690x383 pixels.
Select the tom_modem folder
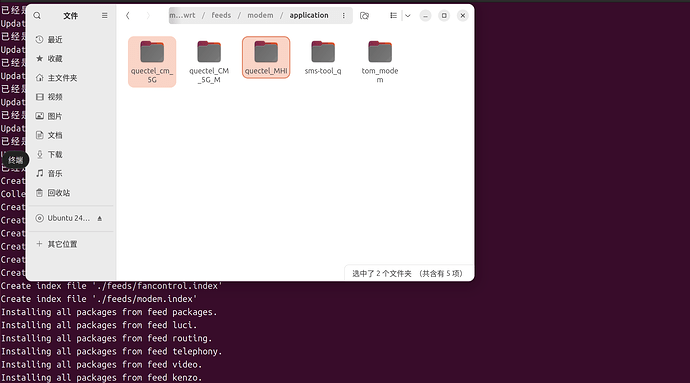point(380,62)
